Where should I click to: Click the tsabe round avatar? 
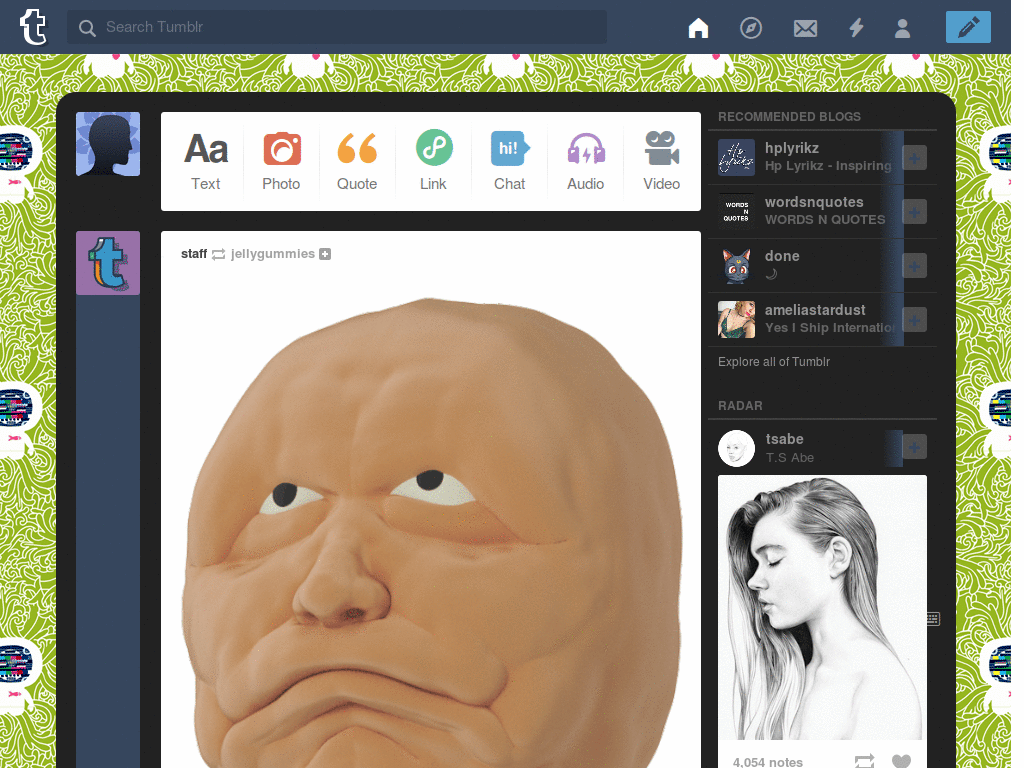point(736,448)
